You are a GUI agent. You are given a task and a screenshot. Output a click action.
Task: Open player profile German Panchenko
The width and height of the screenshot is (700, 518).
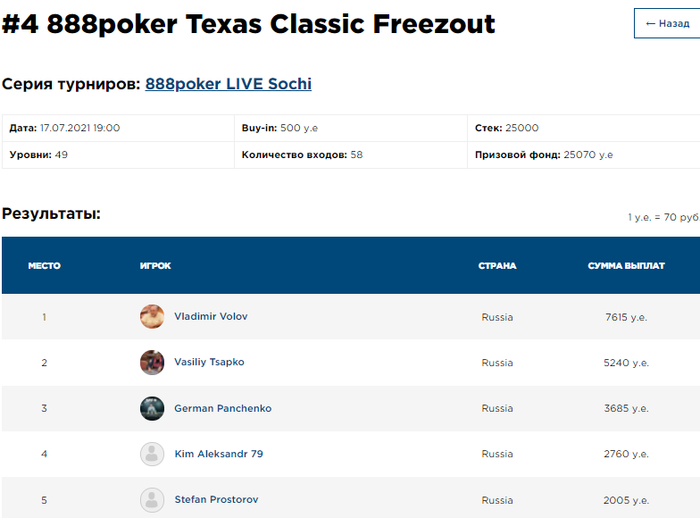[x=223, y=408]
